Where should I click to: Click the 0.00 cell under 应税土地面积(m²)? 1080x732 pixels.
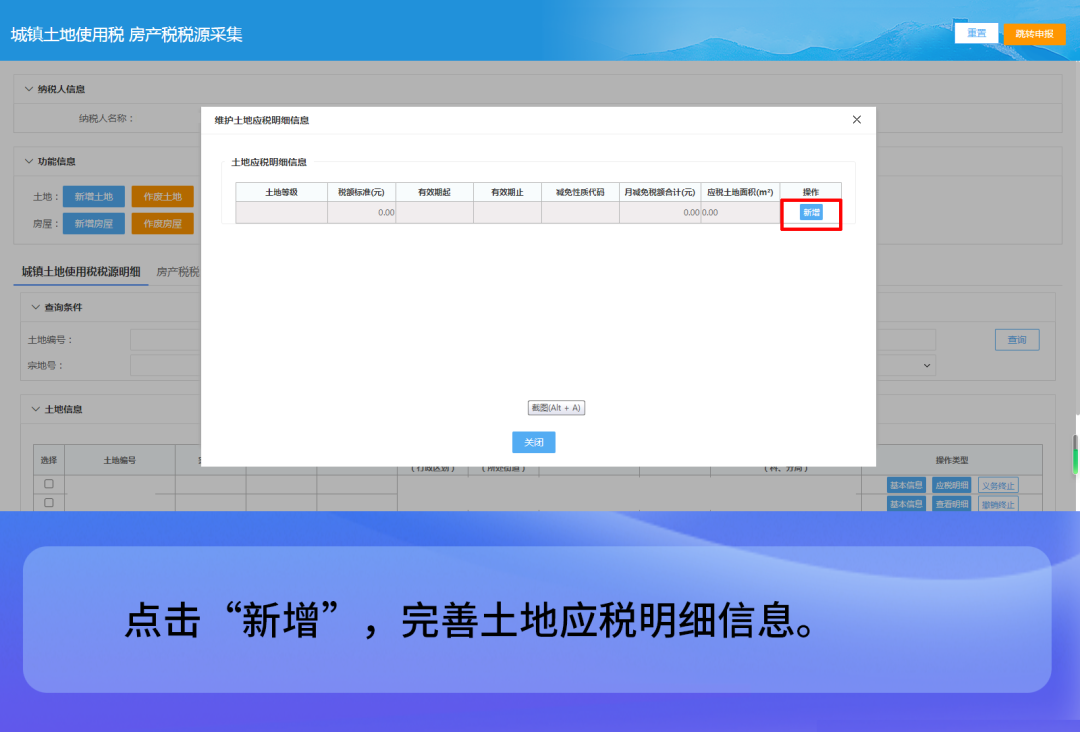click(740, 213)
